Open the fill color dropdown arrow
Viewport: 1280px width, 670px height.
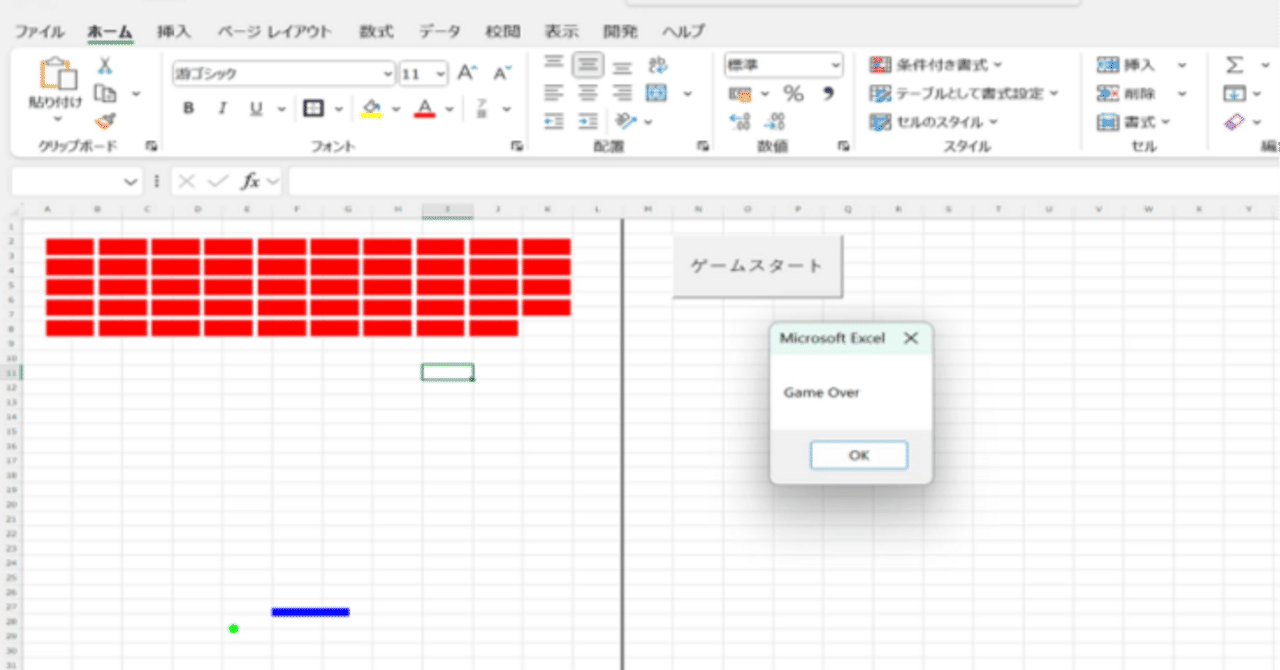[x=394, y=108]
